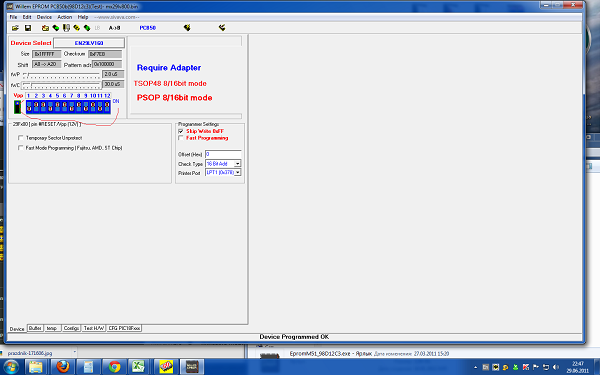600x375 pixels.
Task: Open the Device menu
Action: (x=44, y=17)
